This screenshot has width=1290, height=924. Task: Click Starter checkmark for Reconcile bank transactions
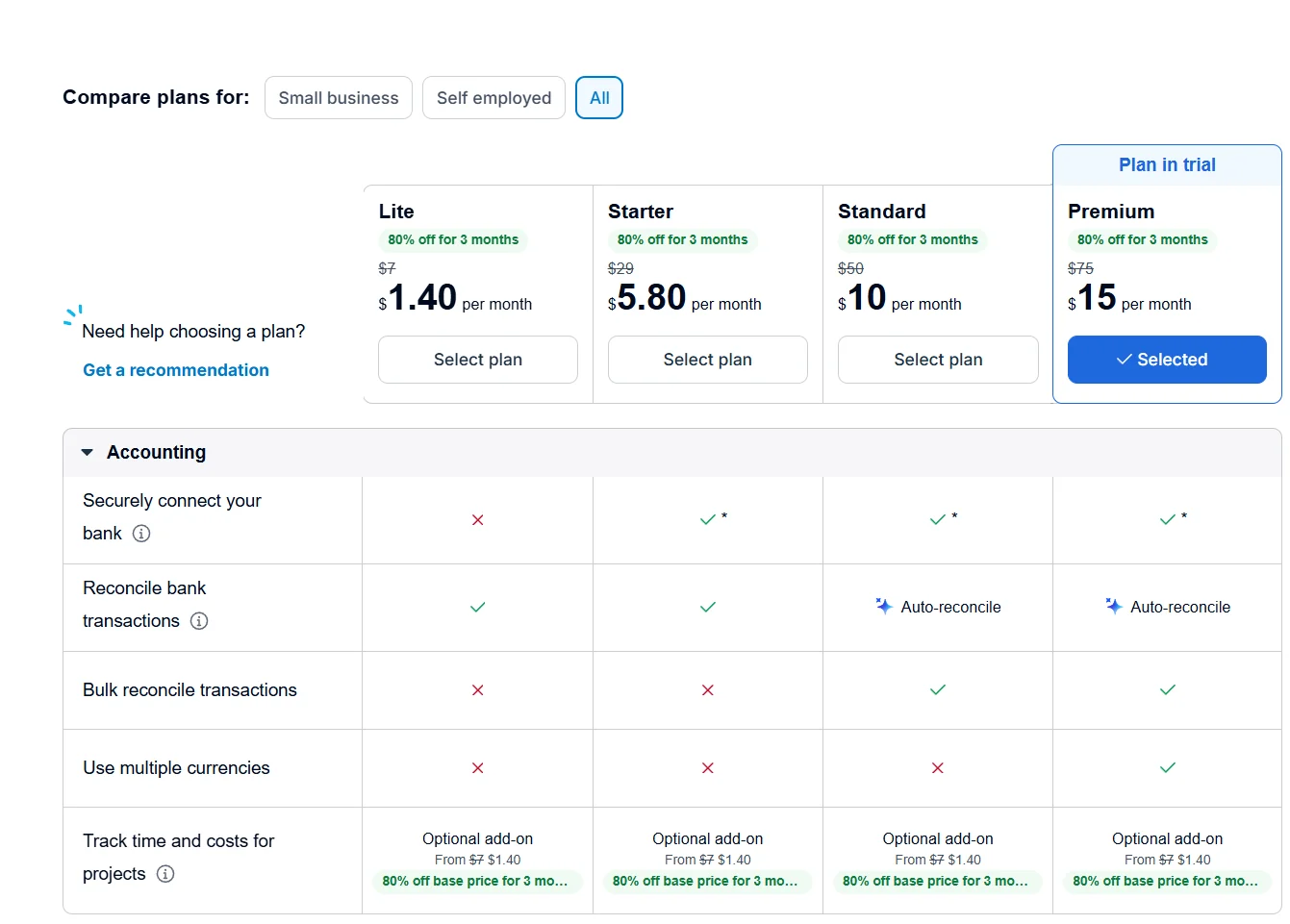pyautogui.click(x=708, y=607)
